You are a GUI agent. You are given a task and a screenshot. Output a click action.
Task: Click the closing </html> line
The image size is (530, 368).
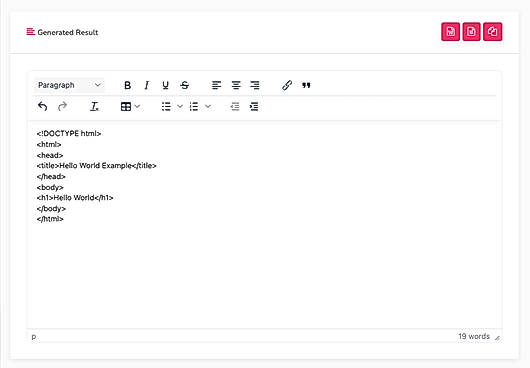pos(50,219)
